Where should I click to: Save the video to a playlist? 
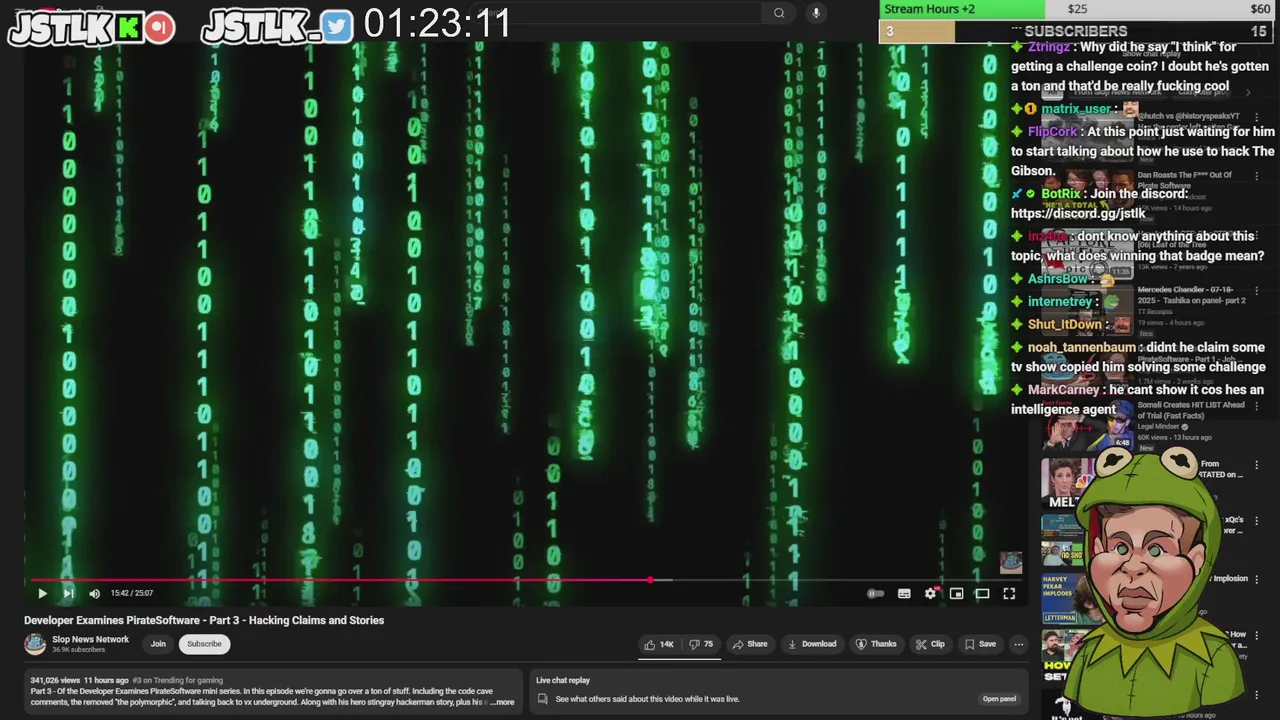click(x=979, y=644)
